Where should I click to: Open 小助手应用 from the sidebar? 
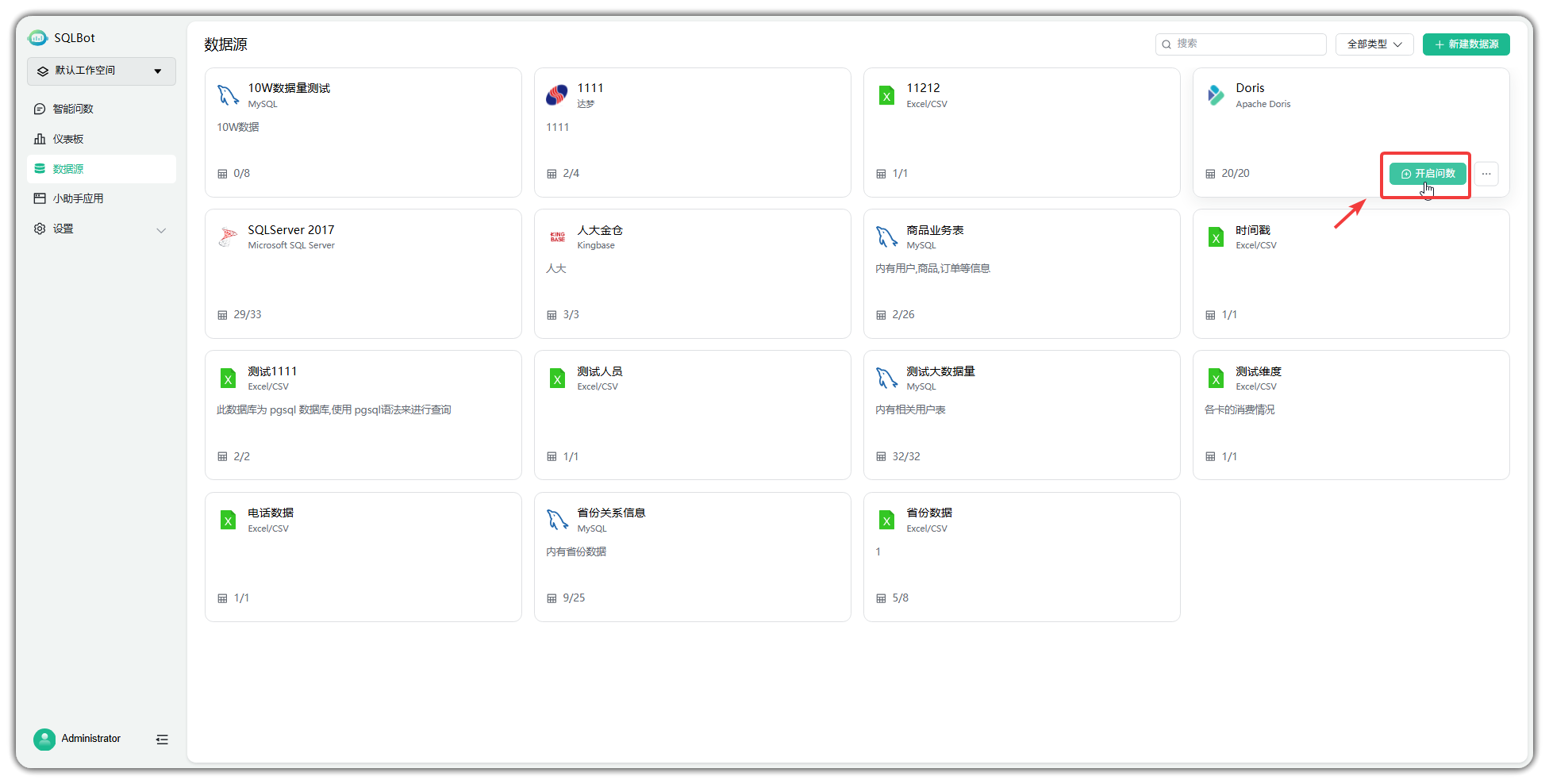(x=78, y=198)
